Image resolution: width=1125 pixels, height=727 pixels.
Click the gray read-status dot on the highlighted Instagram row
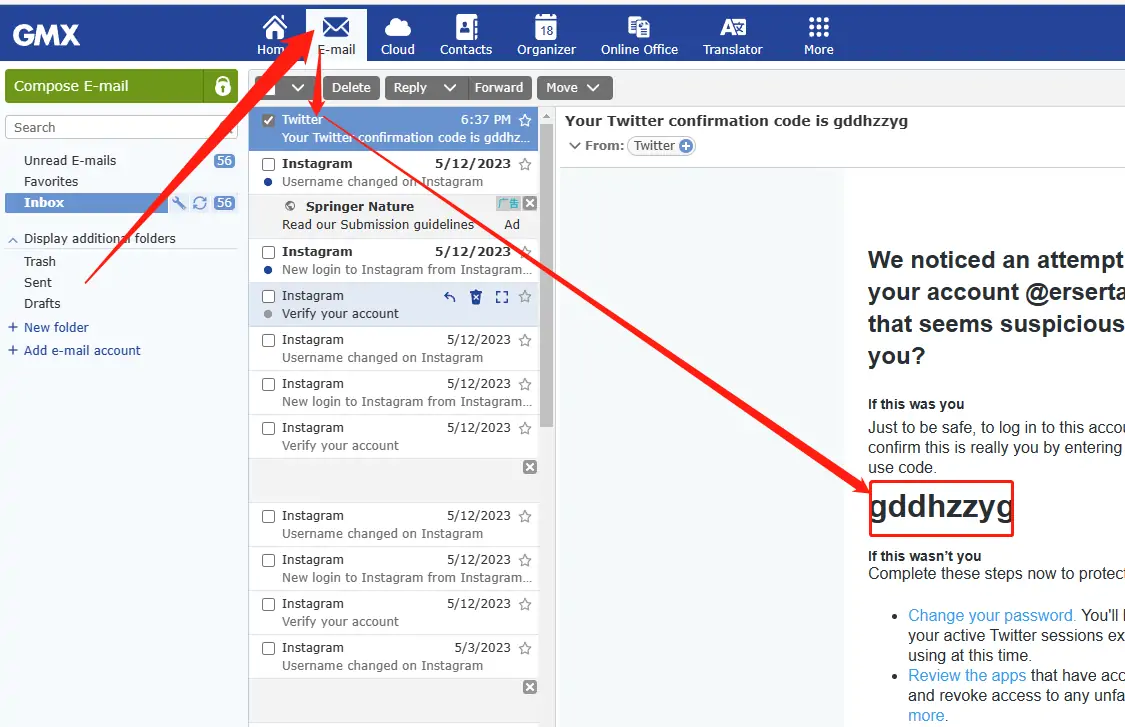[x=268, y=314]
